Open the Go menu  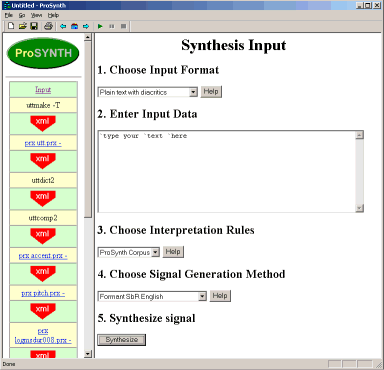pyautogui.click(x=22, y=15)
